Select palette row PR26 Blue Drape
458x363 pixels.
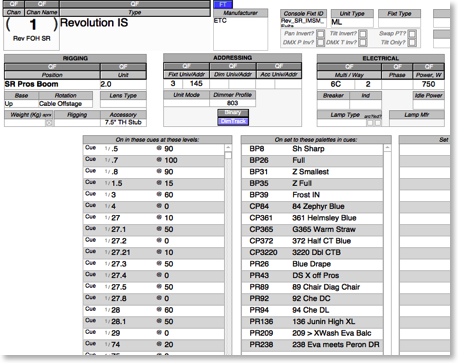pos(312,264)
